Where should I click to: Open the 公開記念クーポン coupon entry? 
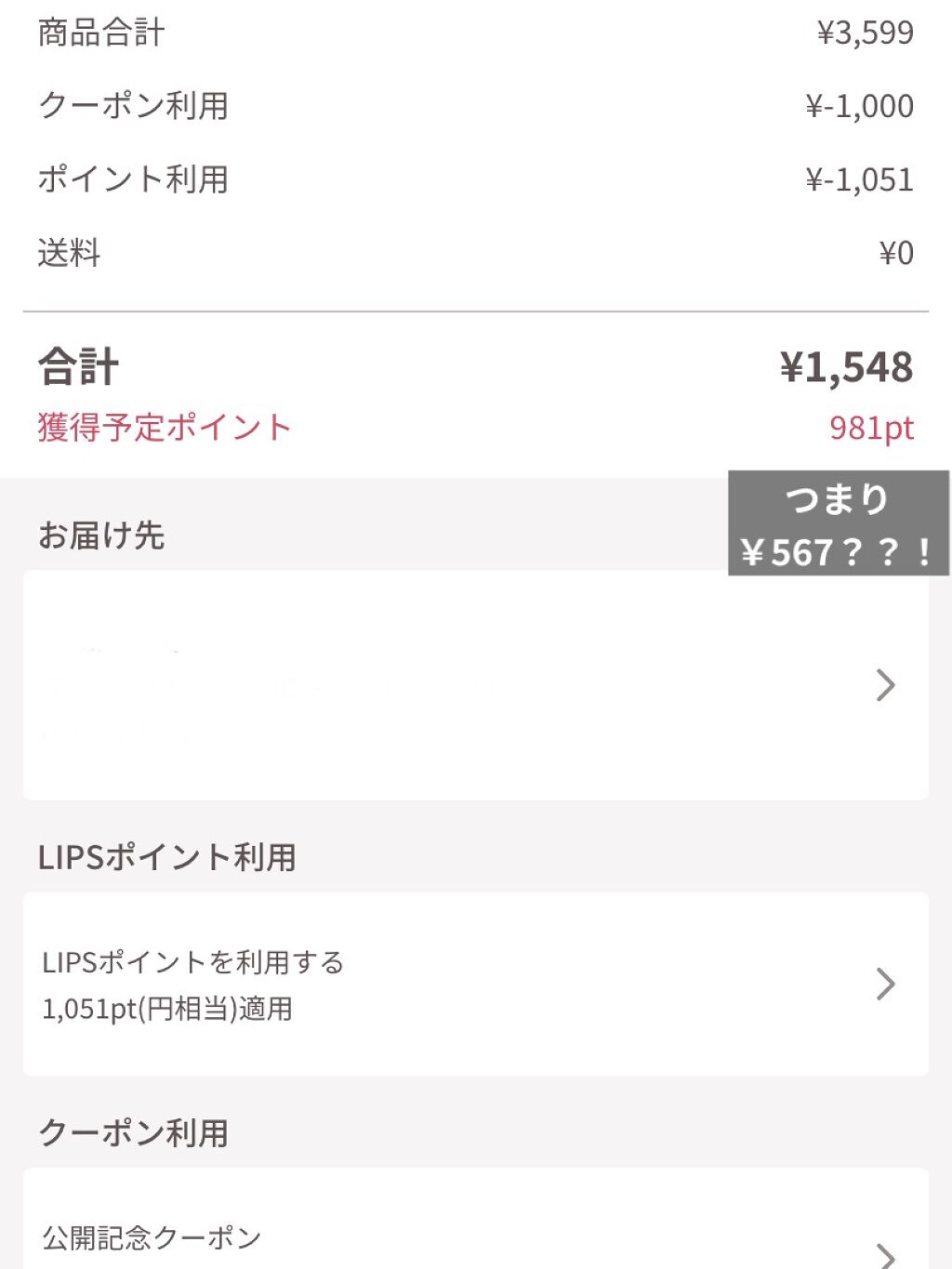[x=152, y=1237]
